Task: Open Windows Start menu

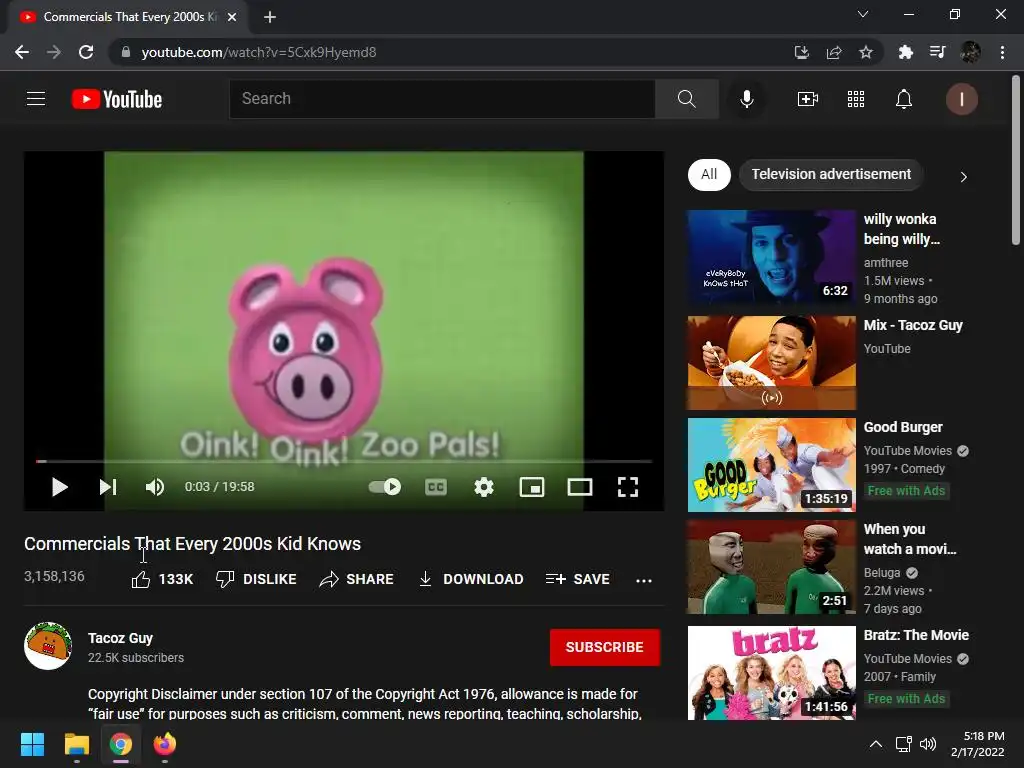Action: click(32, 744)
